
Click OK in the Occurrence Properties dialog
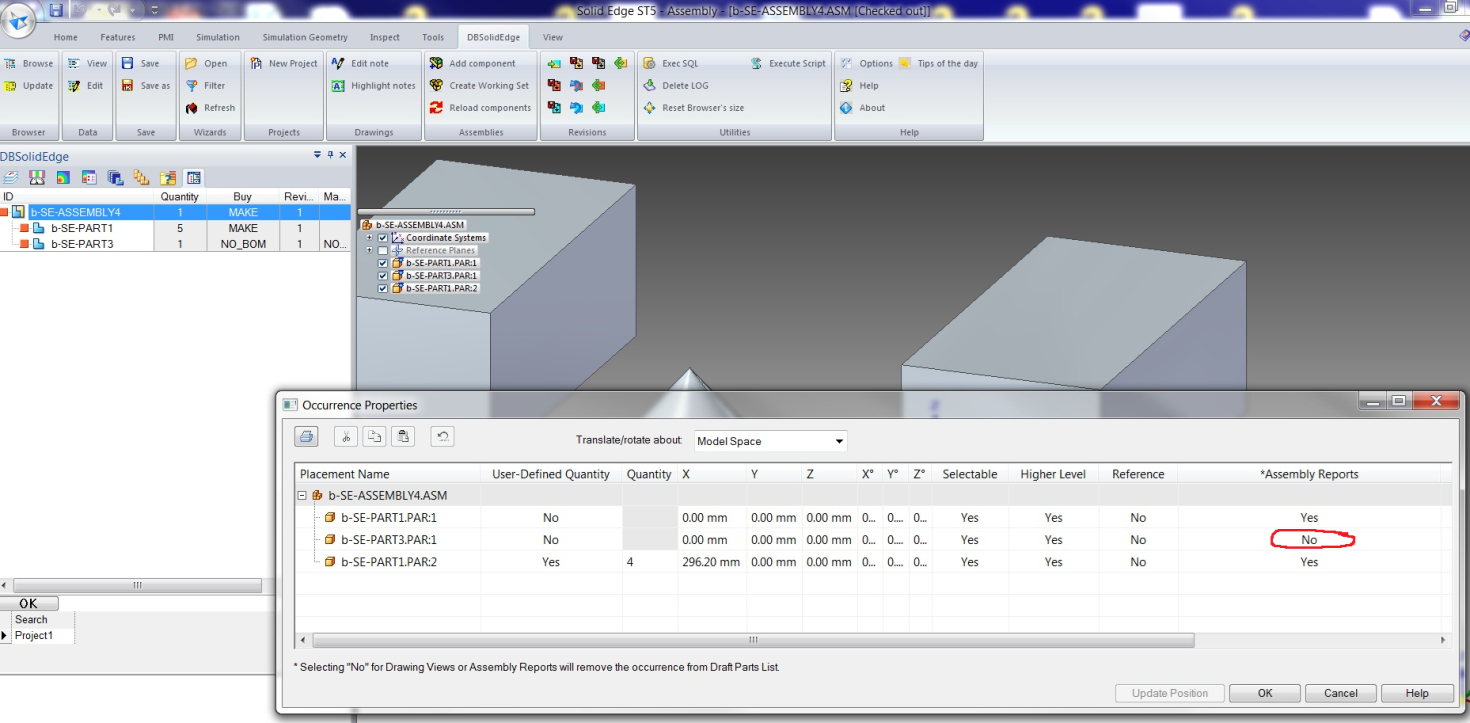(x=1265, y=693)
